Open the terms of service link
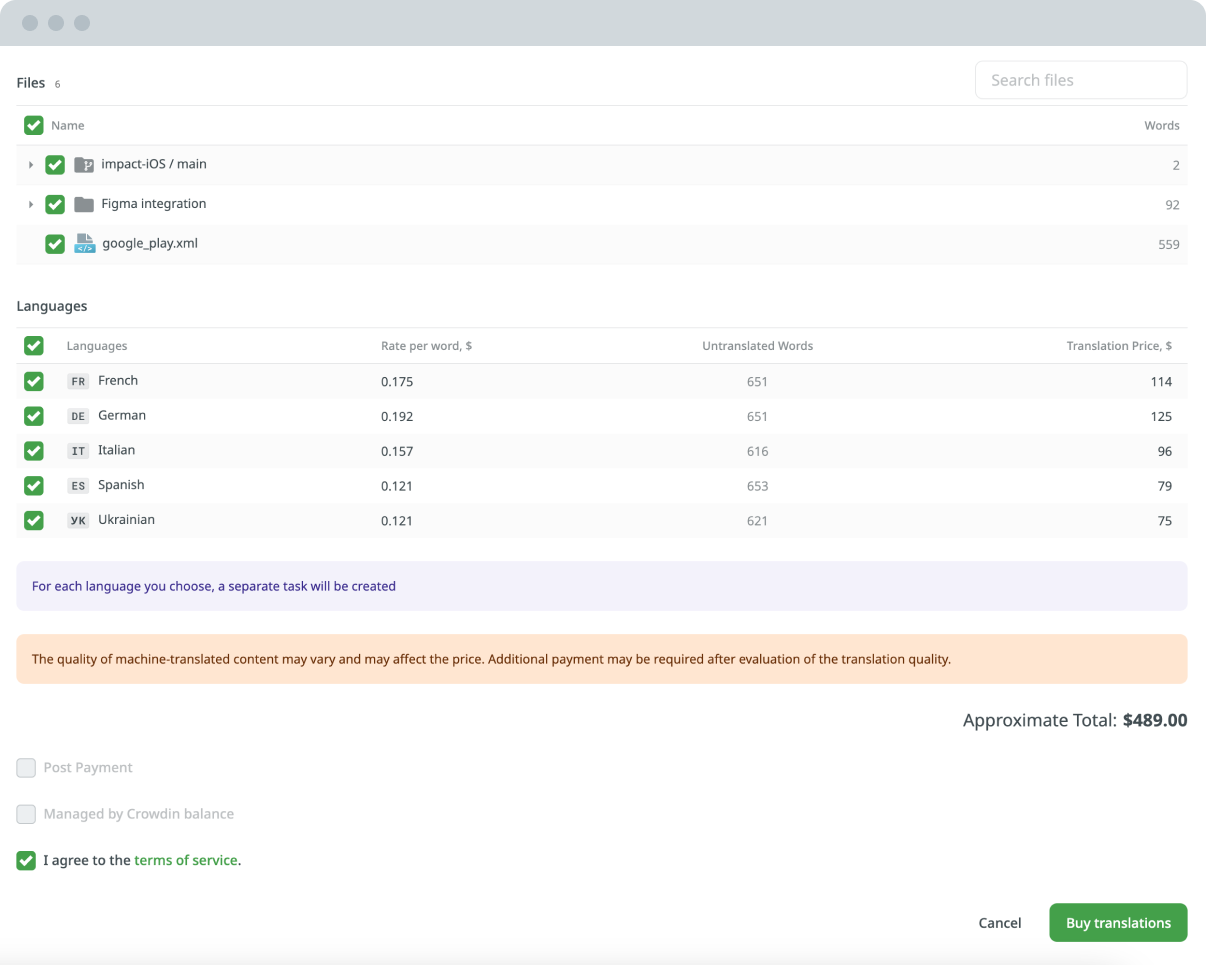Viewport: 1206px width, 965px height. click(186, 860)
